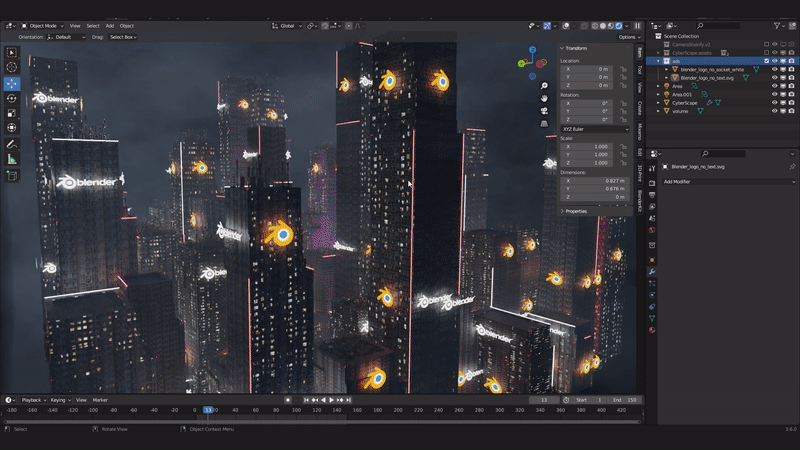
Task: Open the Material properties tab icon
Action: click(x=652, y=330)
